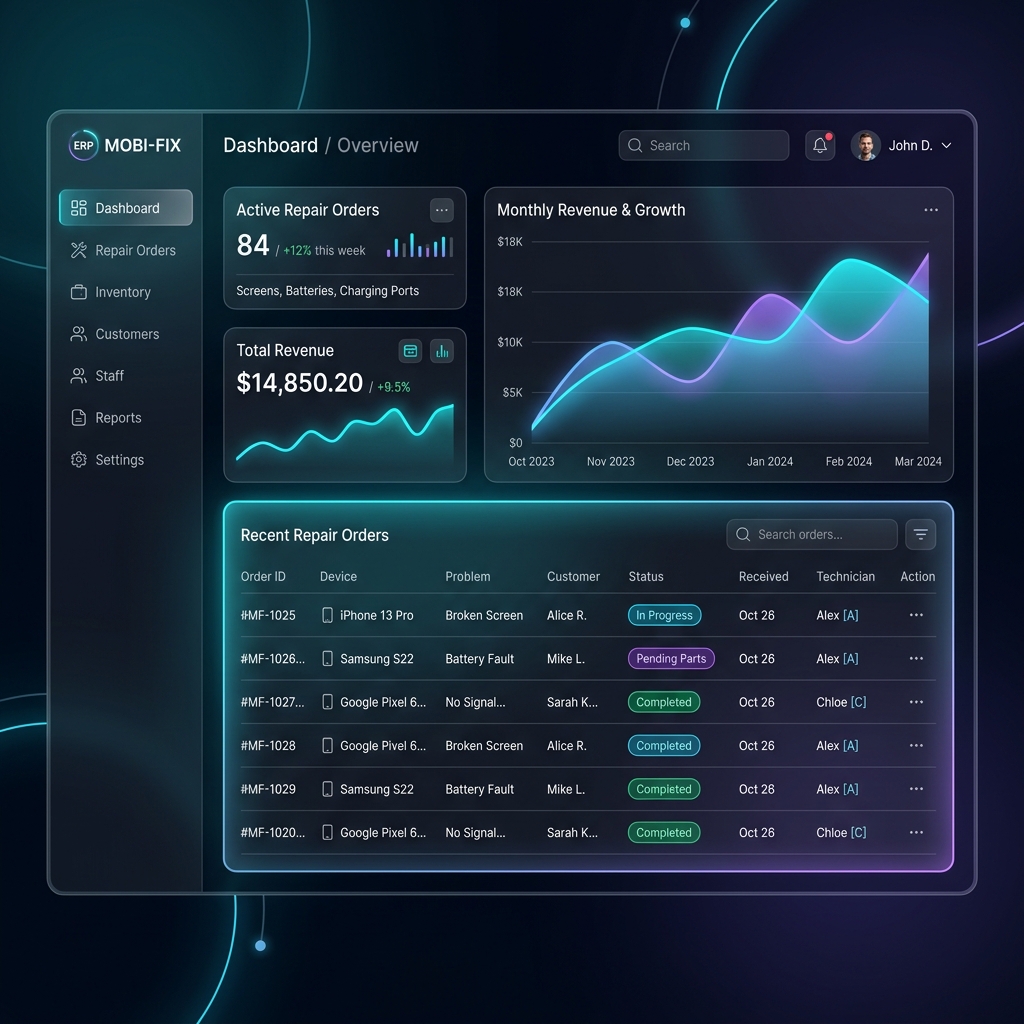Click the Dashboard grid icon in sidebar
The width and height of the screenshot is (1024, 1024).
pos(79,208)
